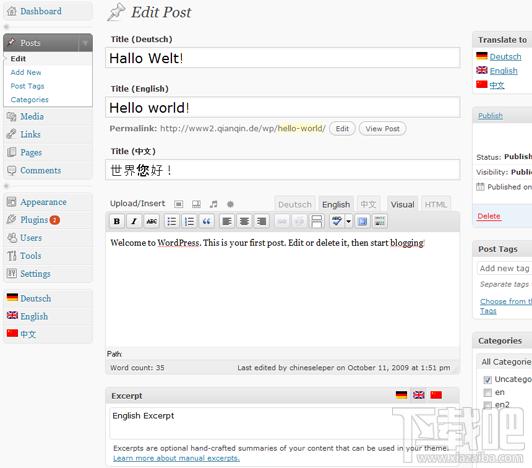The height and width of the screenshot is (468, 532).
Task: Switch editor to Deutsch tab
Action: tap(294, 204)
